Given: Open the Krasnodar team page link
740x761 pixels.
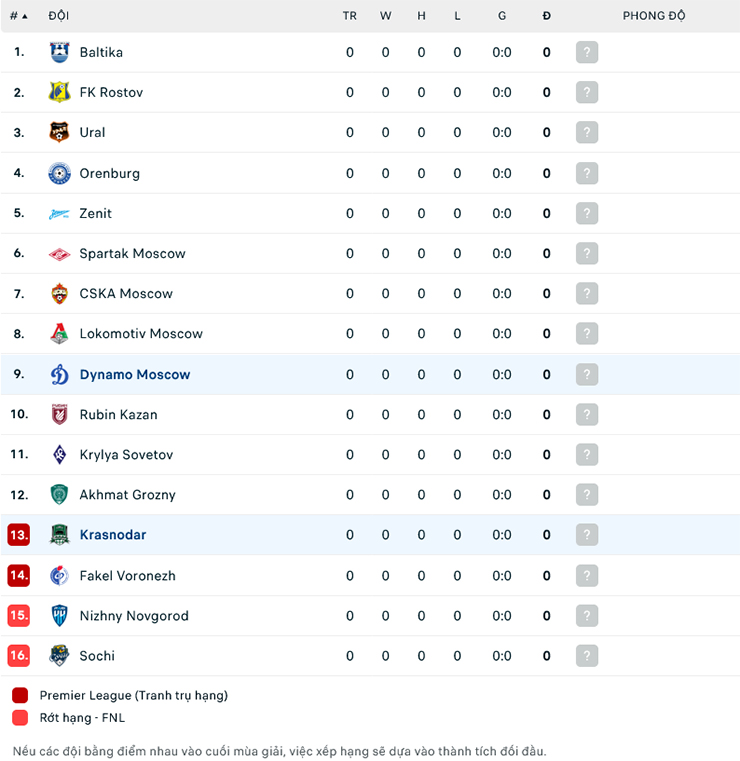Looking at the screenshot, I should (113, 535).
